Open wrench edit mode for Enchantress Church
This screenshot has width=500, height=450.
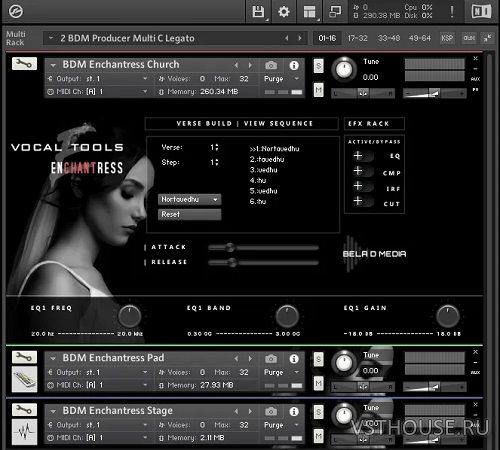(24, 63)
